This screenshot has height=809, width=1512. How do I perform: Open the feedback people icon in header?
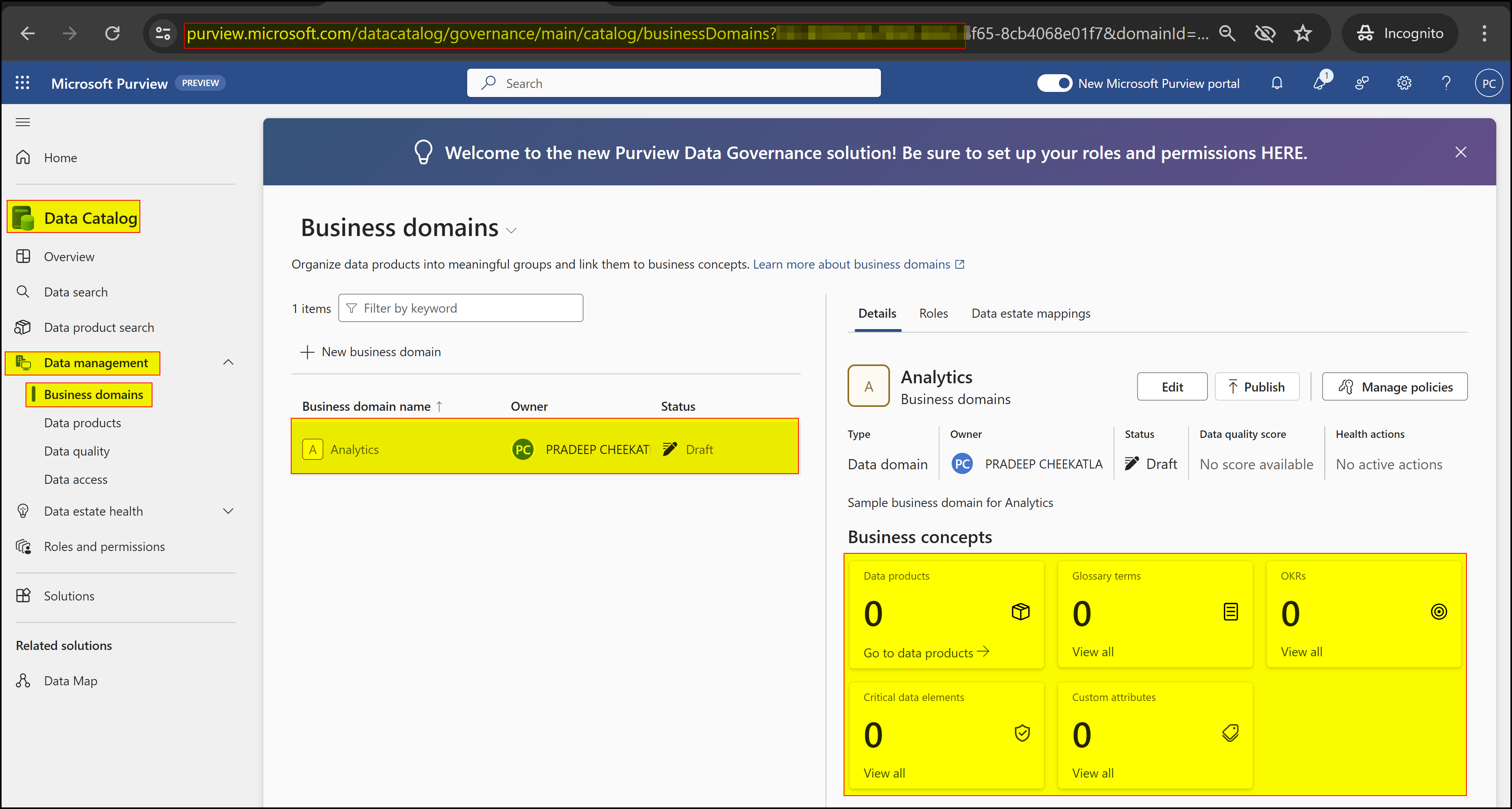pyautogui.click(x=1362, y=83)
